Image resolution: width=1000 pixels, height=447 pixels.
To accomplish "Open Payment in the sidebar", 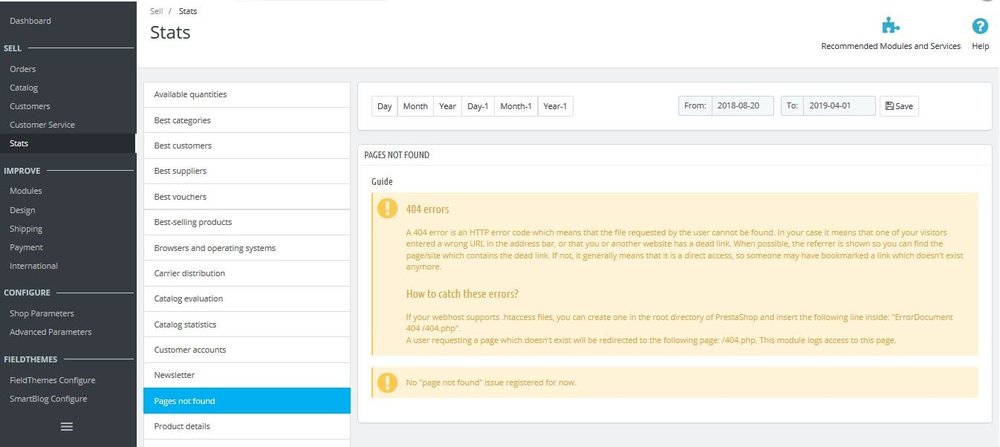I will tap(26, 247).
